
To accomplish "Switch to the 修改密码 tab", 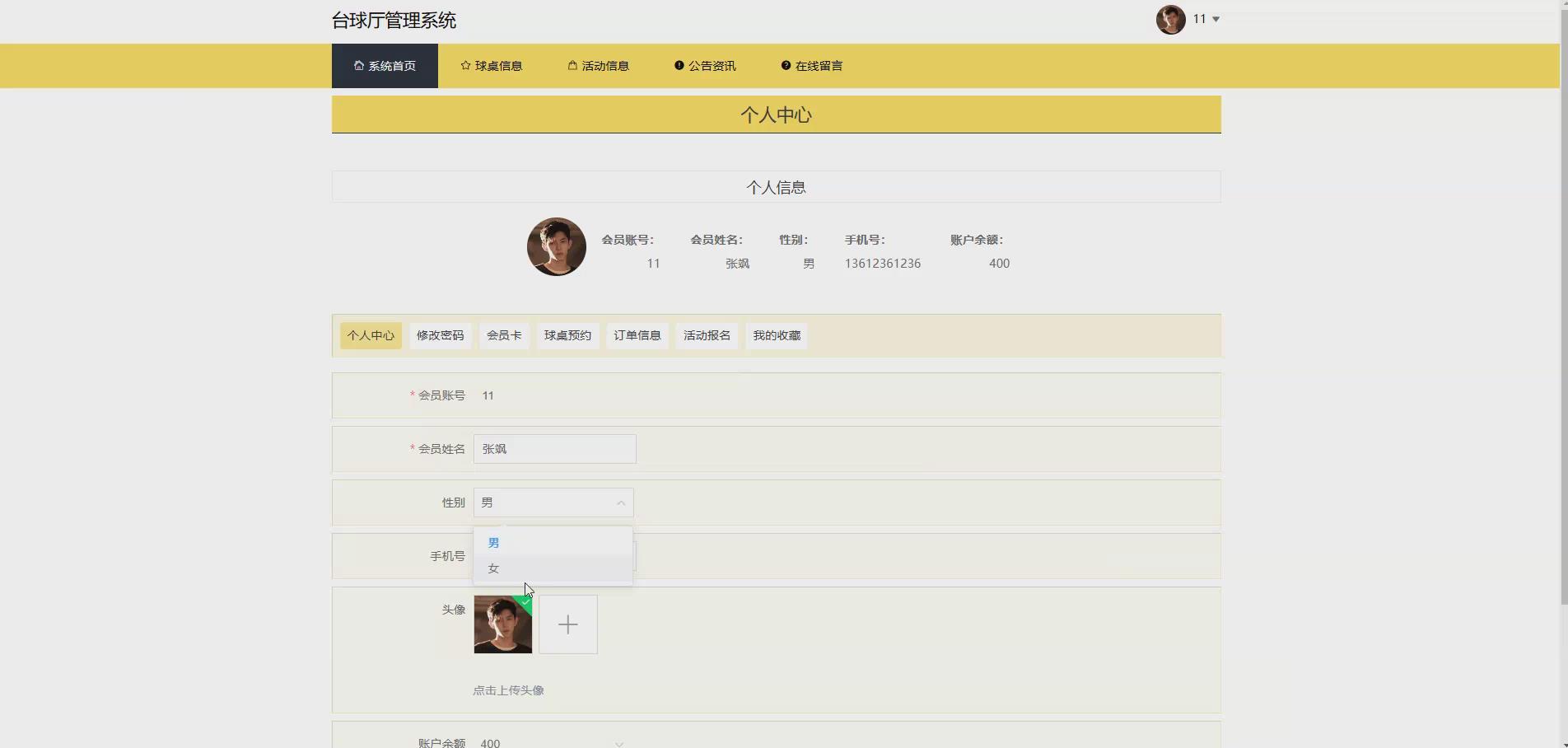I will (440, 335).
